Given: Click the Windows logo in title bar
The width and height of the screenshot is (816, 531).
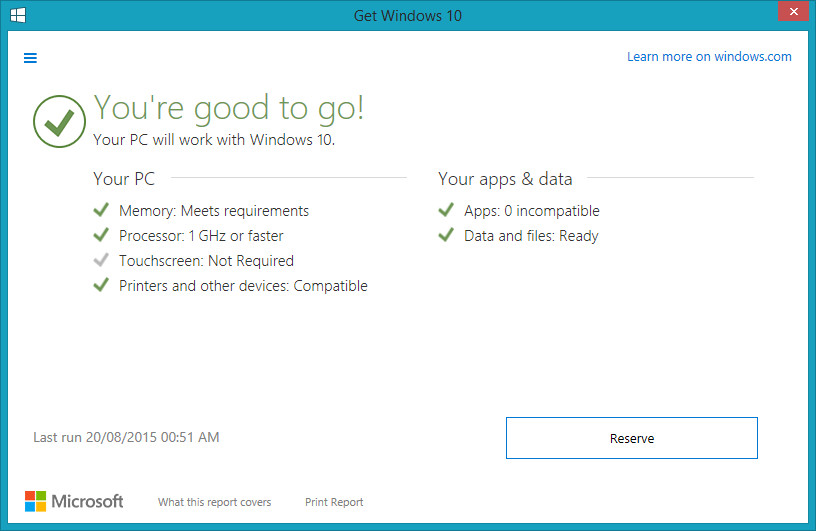Looking at the screenshot, I should [18, 15].
